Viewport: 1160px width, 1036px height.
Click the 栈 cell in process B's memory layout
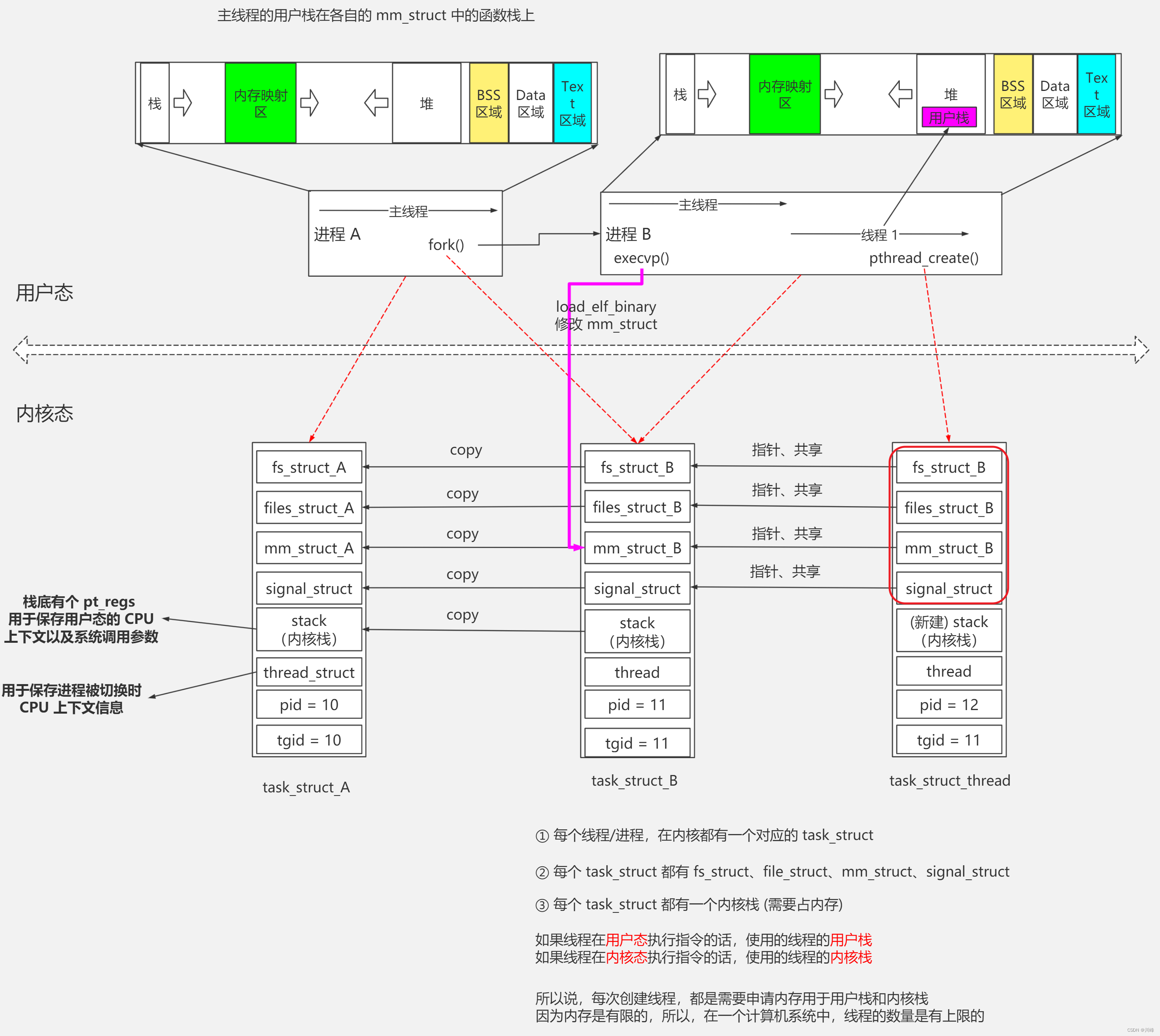680,94
